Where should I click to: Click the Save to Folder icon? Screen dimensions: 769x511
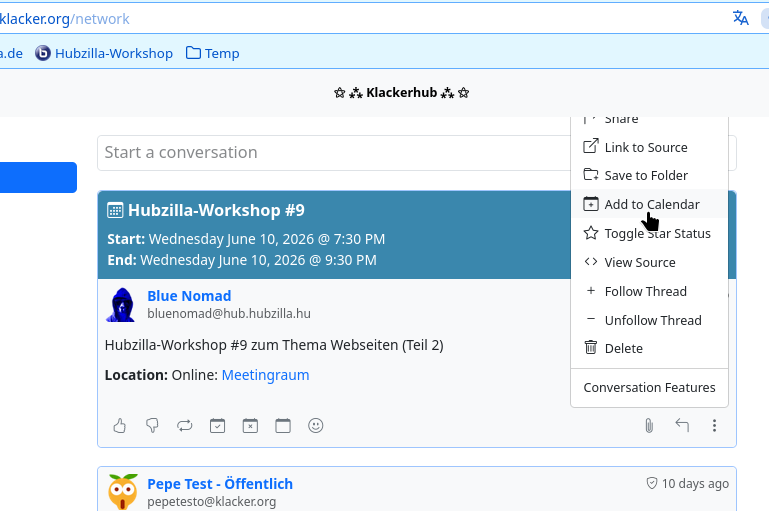point(590,175)
